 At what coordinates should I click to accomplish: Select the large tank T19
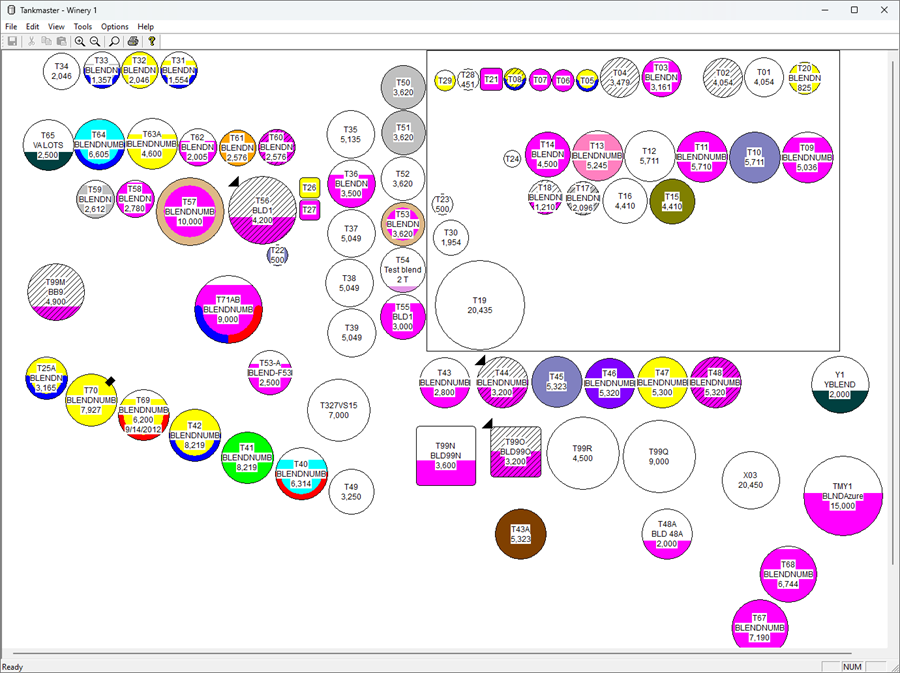pyautogui.click(x=479, y=305)
